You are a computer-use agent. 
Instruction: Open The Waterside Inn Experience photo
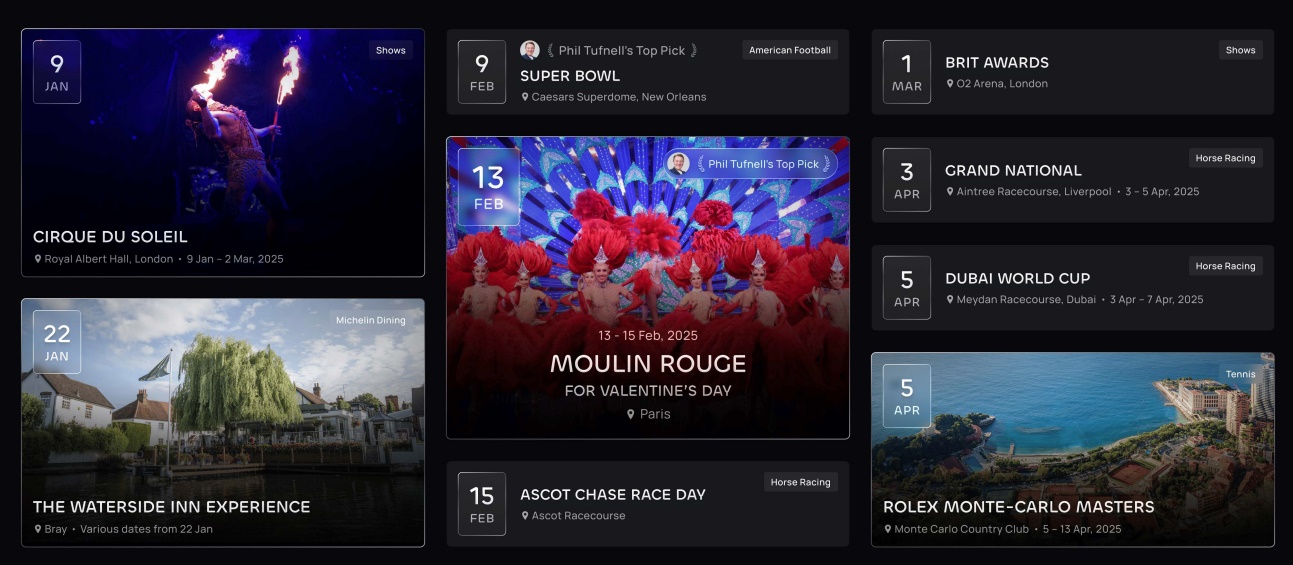[223, 422]
